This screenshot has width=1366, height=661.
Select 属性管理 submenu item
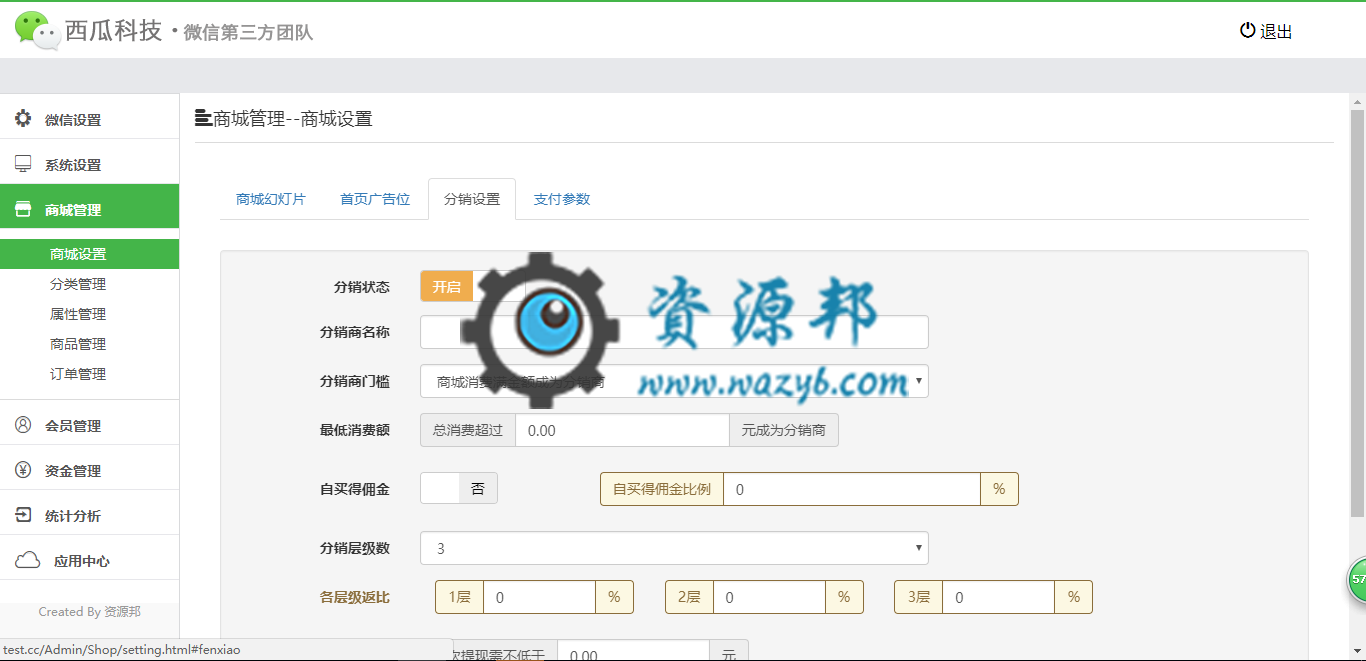click(78, 314)
